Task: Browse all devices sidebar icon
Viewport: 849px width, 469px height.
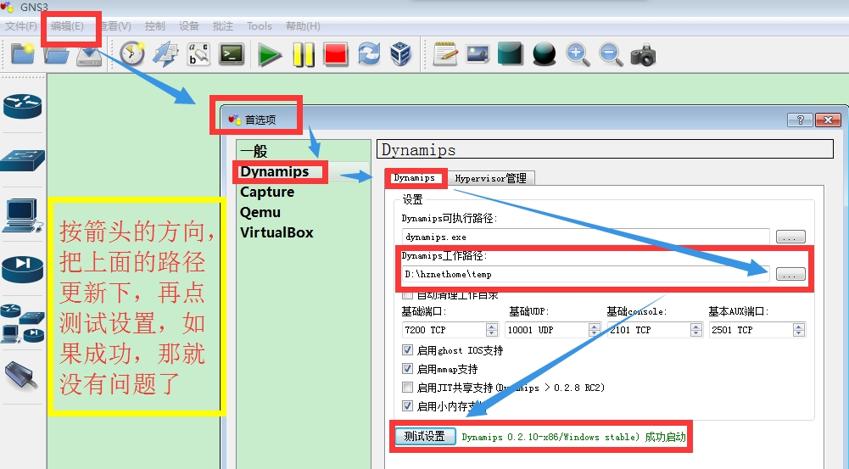Action: click(x=22, y=323)
